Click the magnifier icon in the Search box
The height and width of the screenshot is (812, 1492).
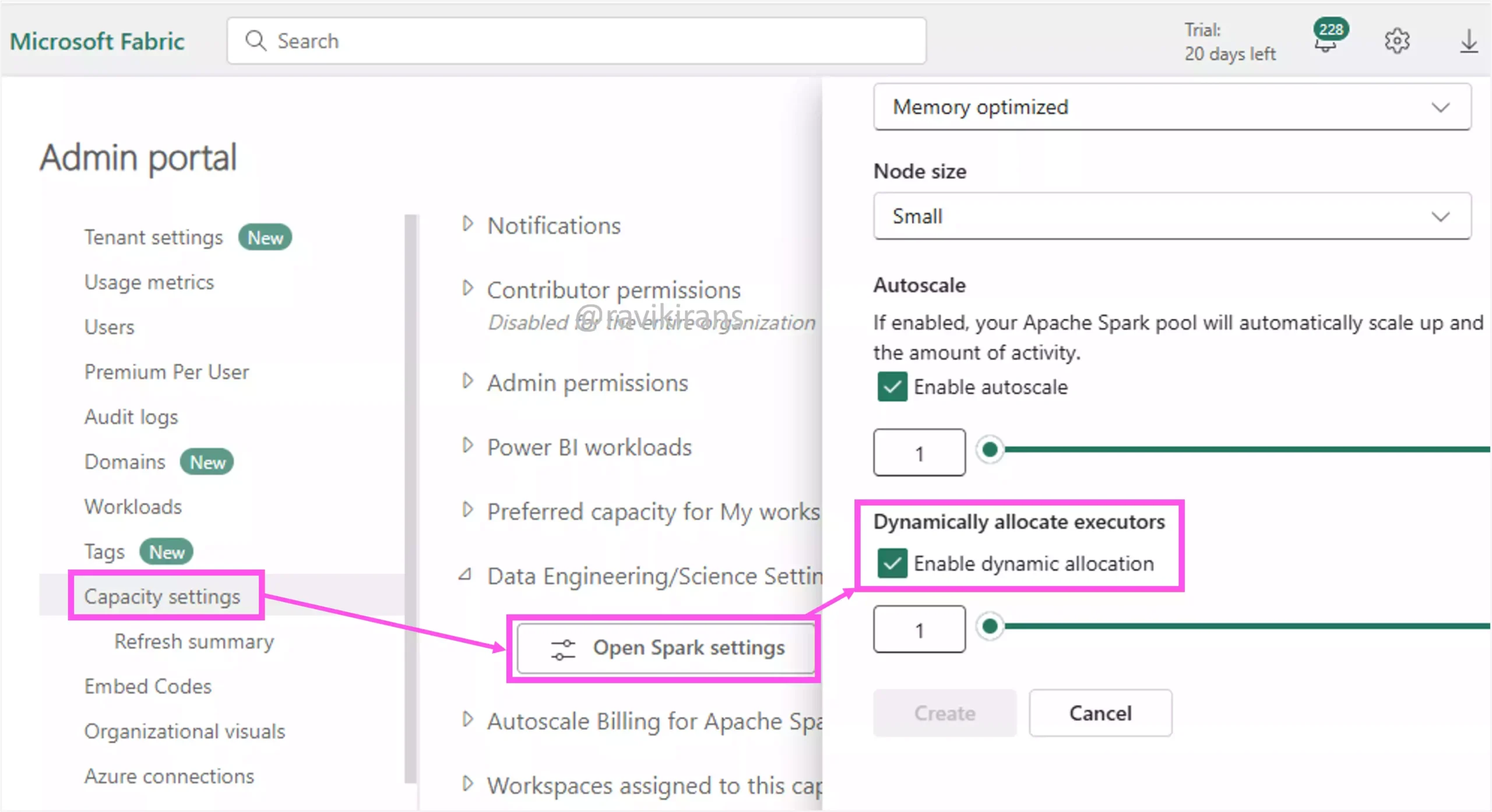[x=255, y=41]
